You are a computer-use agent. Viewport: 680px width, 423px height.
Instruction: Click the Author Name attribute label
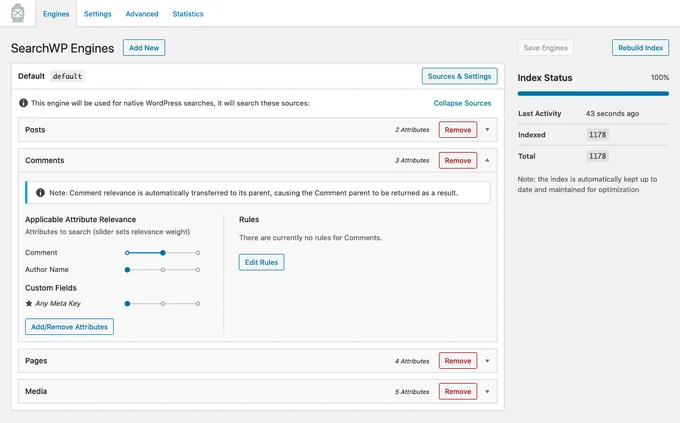point(47,270)
